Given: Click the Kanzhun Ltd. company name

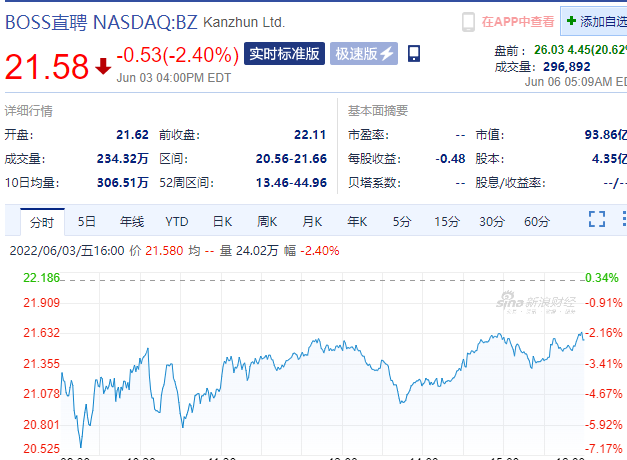Looking at the screenshot, I should pos(244,22).
